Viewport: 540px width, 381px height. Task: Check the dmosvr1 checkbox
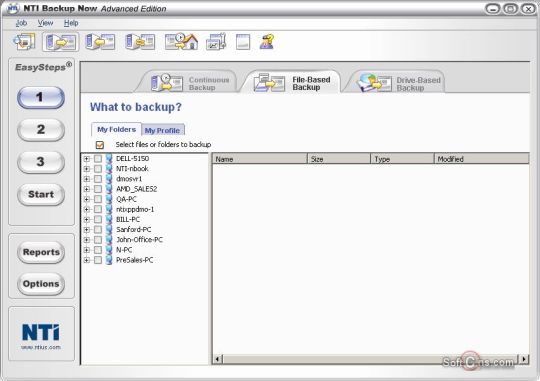coord(98,179)
